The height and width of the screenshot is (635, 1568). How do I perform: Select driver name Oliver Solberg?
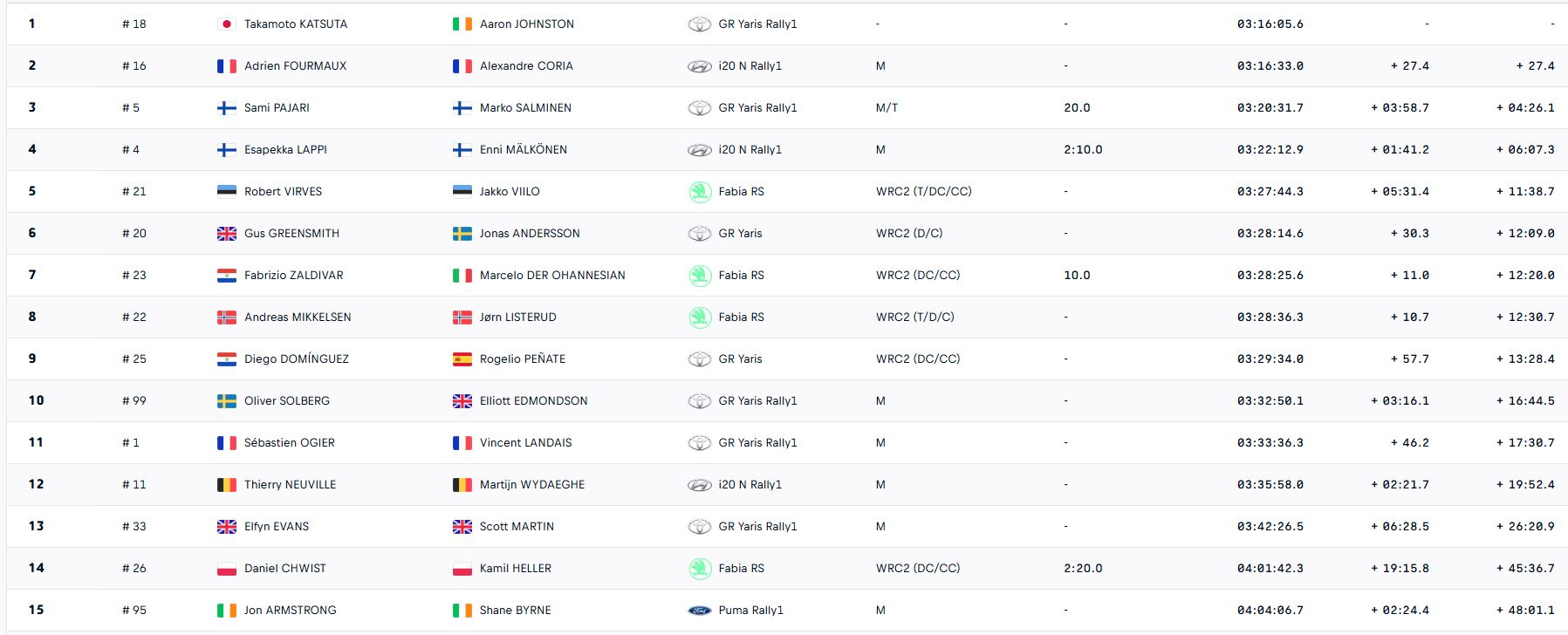[286, 401]
